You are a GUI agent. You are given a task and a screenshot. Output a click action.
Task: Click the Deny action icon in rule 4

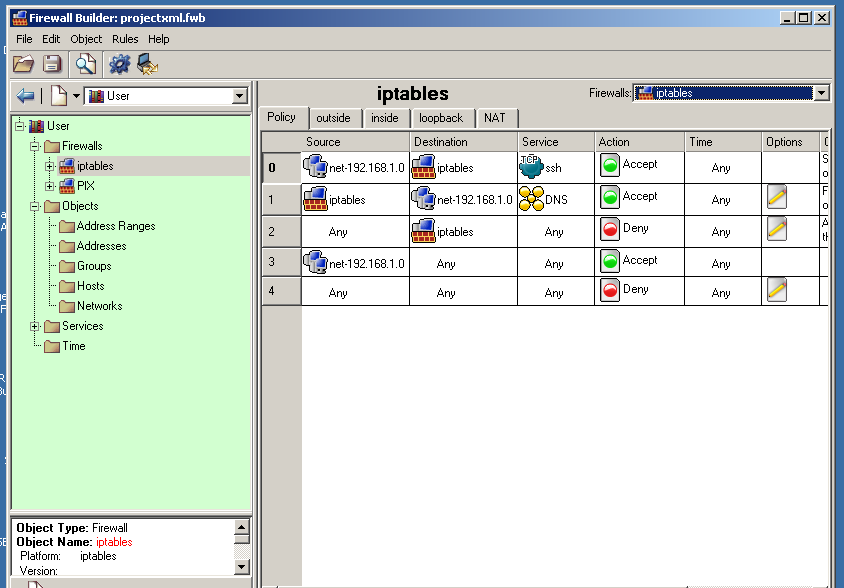click(610, 291)
